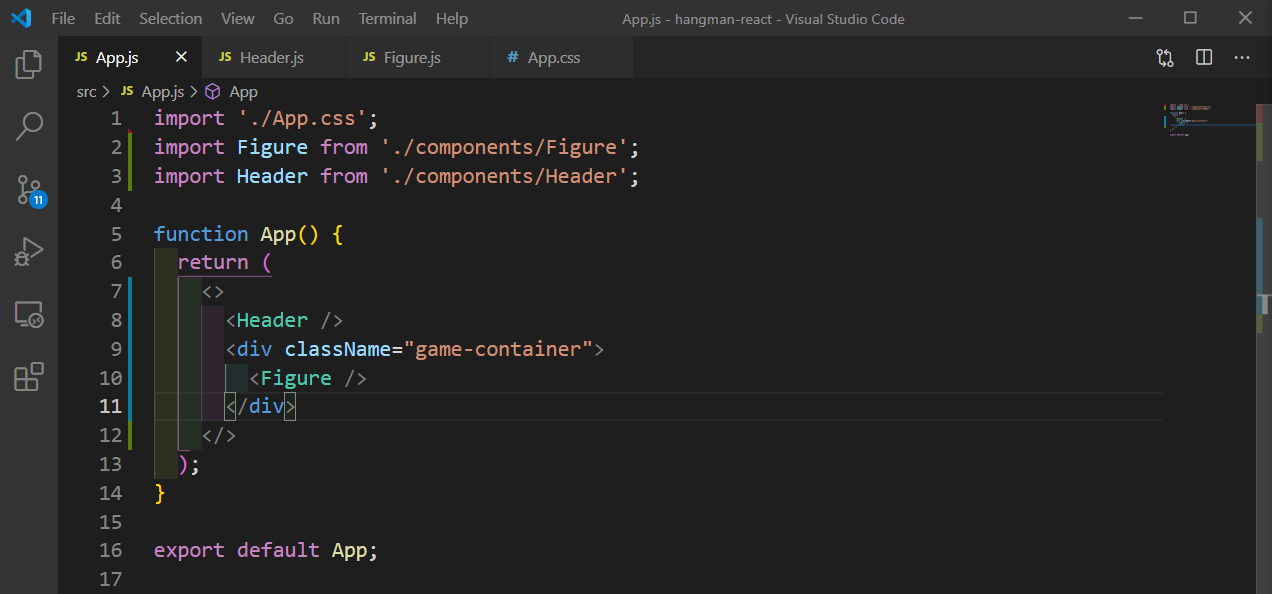This screenshot has width=1272, height=594.
Task: Click the App symbol breadcrumb
Action: (x=243, y=91)
